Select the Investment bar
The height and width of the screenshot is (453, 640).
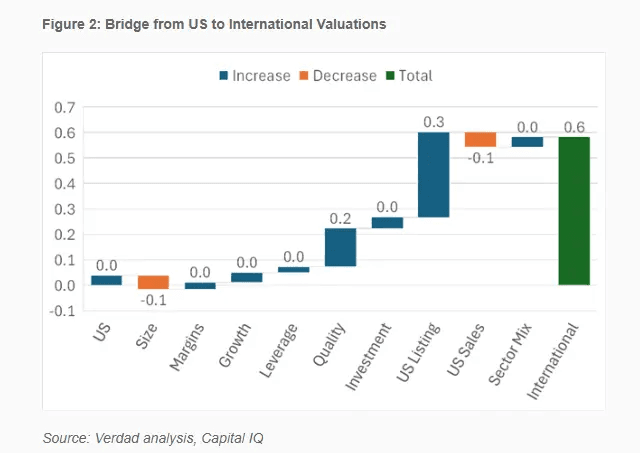click(x=387, y=223)
